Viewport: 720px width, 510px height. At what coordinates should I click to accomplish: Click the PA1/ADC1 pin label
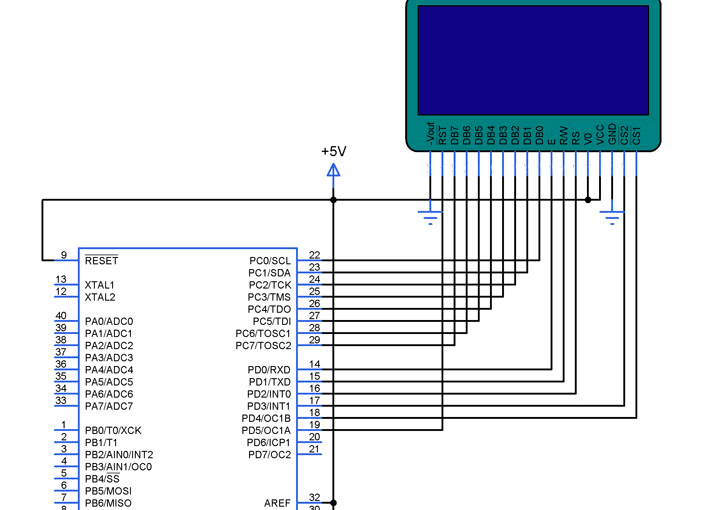click(x=108, y=333)
